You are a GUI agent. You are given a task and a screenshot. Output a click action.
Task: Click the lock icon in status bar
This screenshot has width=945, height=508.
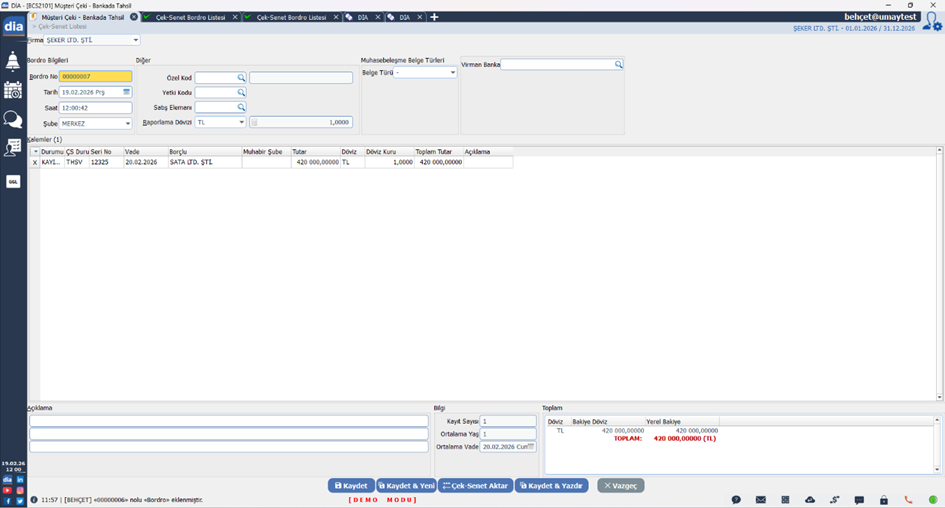pyautogui.click(x=884, y=499)
